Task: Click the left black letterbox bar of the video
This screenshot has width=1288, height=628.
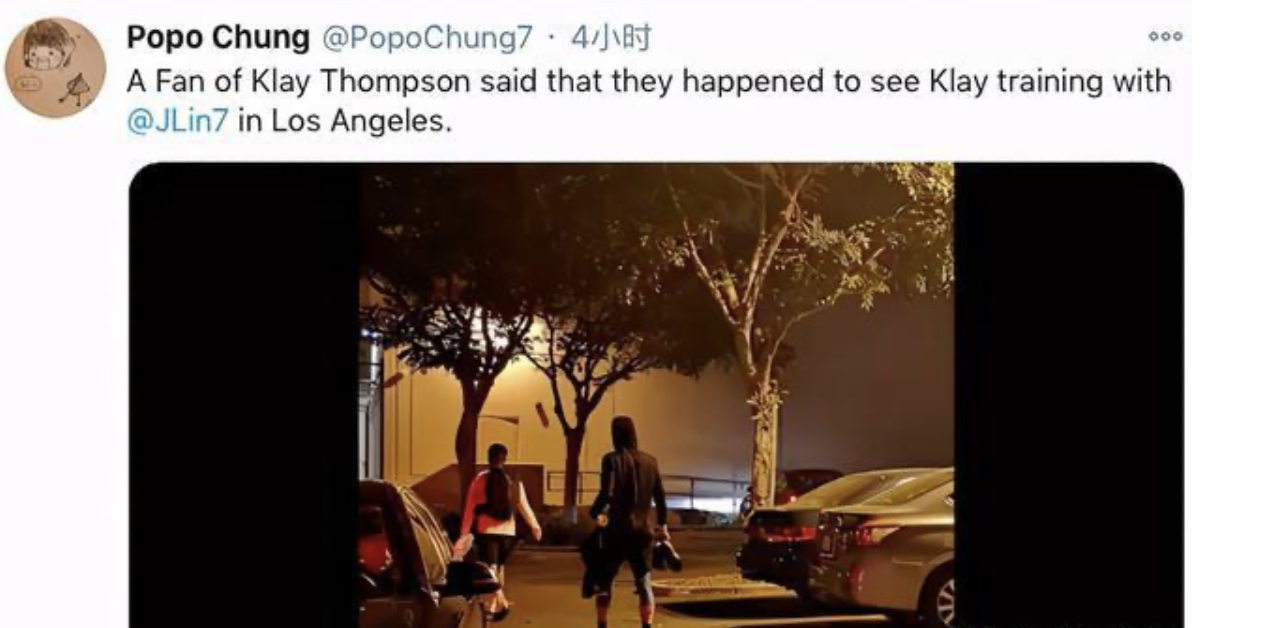Action: 244,395
